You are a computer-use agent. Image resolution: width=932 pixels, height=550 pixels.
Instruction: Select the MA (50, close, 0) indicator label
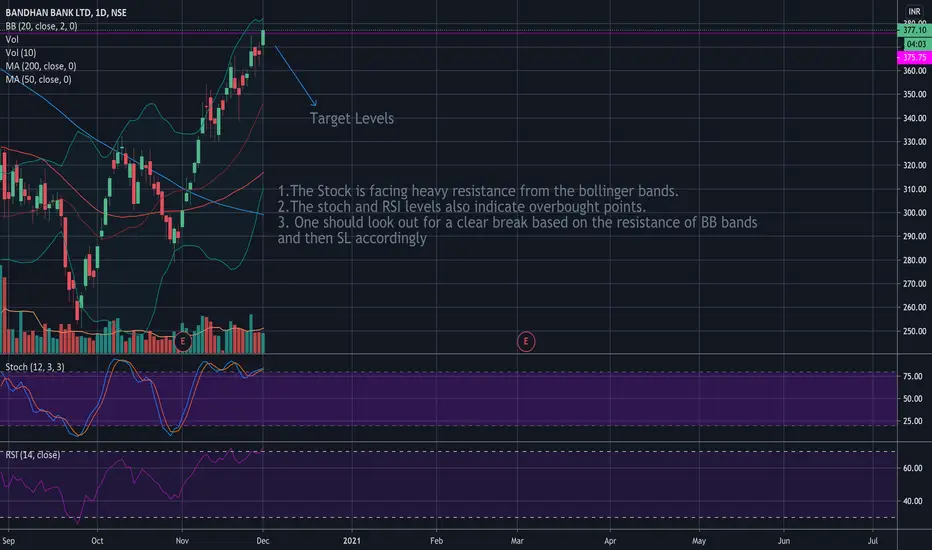38,79
